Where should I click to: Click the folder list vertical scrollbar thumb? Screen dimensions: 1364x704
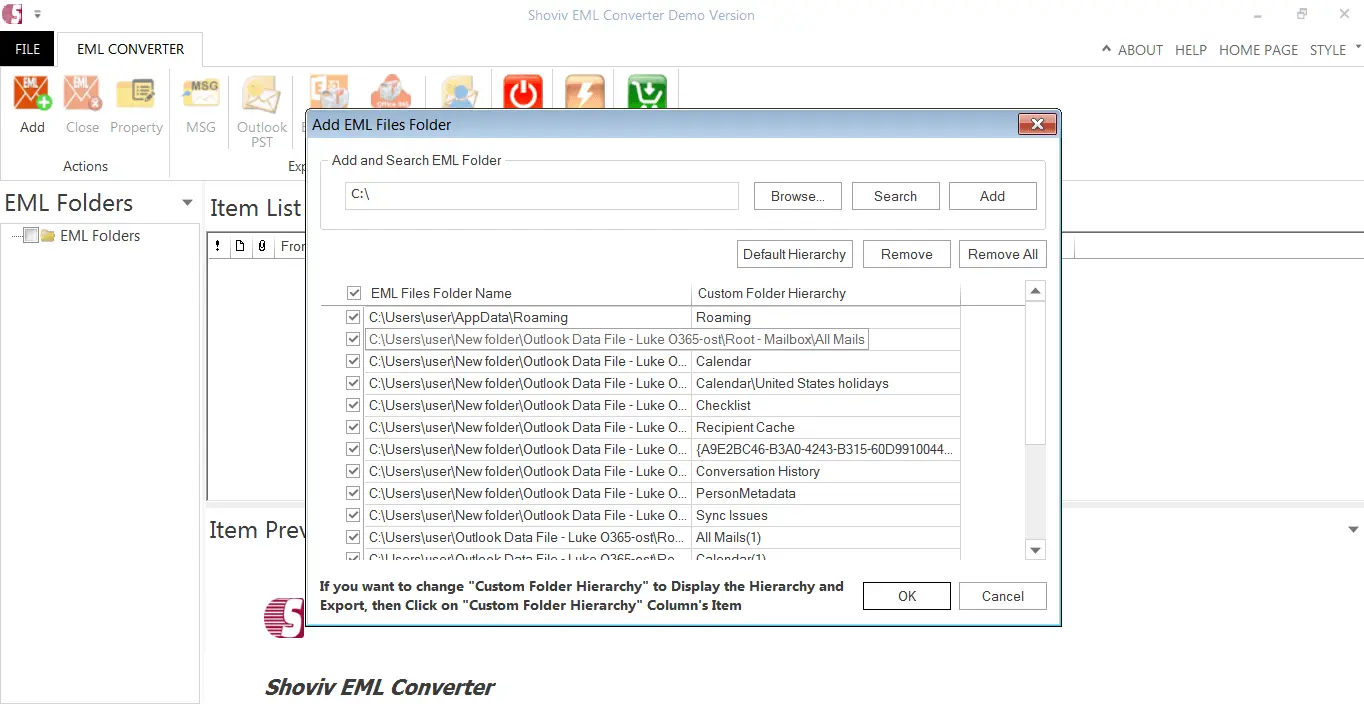1036,373
